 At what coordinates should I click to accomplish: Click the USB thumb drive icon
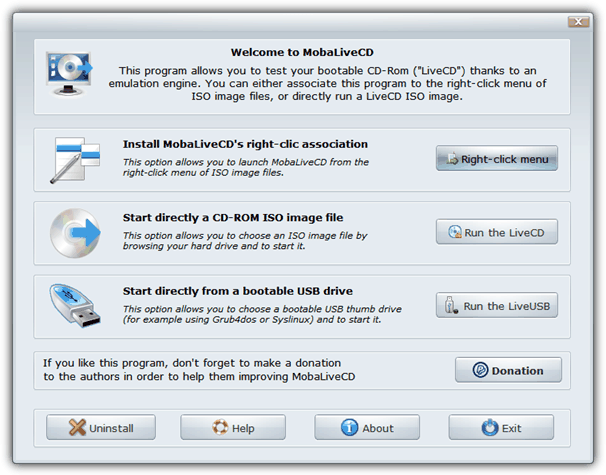pos(75,306)
